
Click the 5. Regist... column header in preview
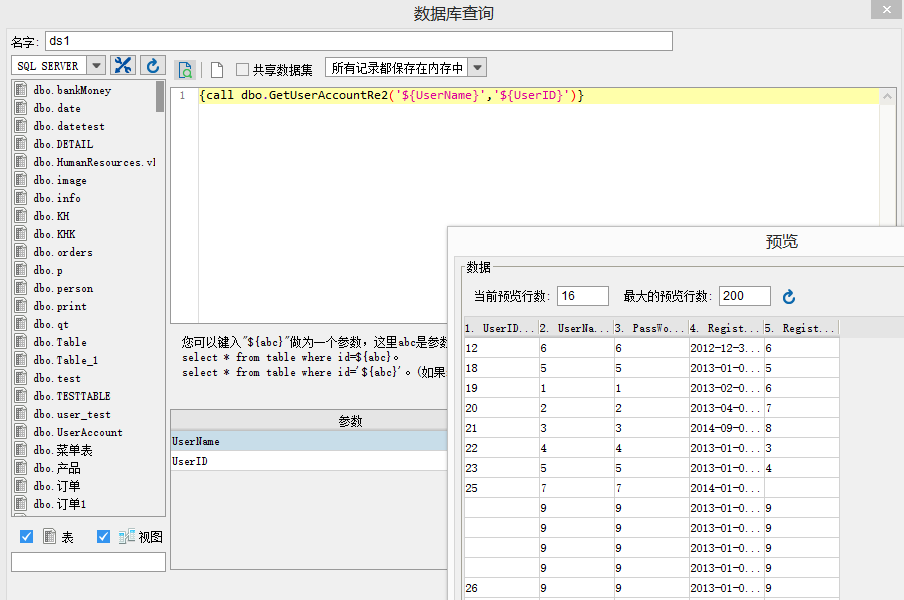801,328
